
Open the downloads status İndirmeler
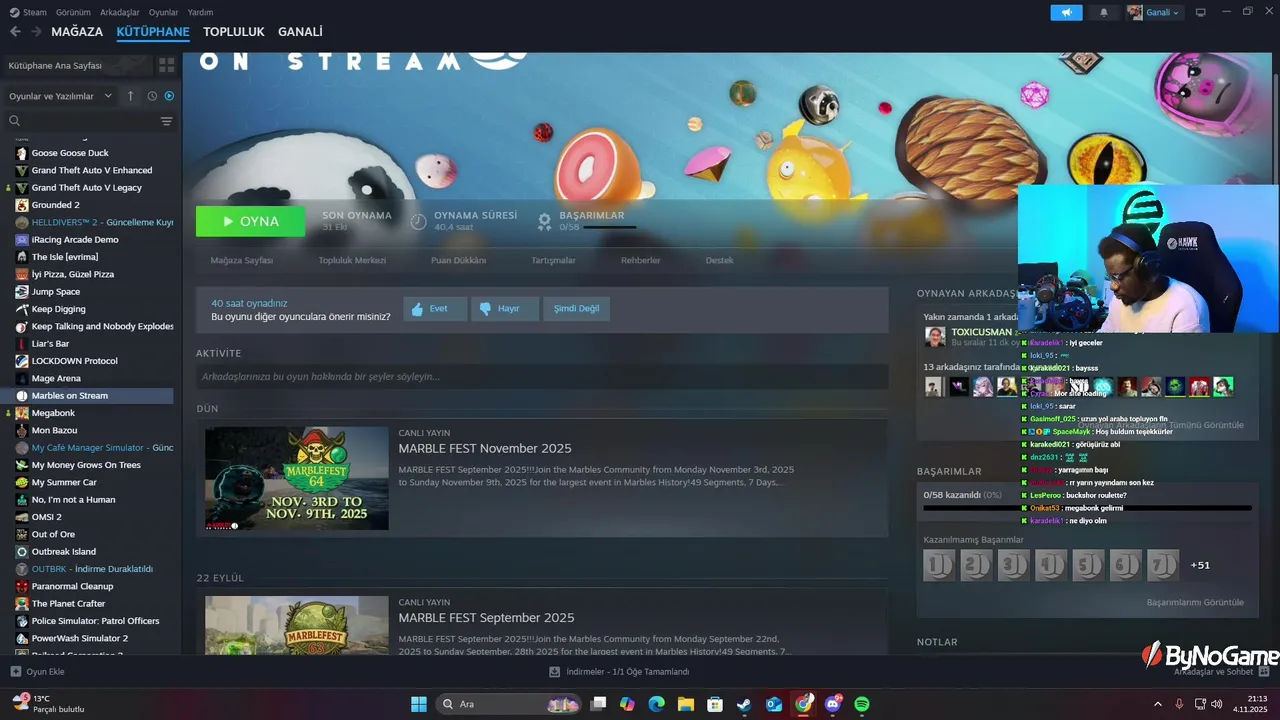619,672
